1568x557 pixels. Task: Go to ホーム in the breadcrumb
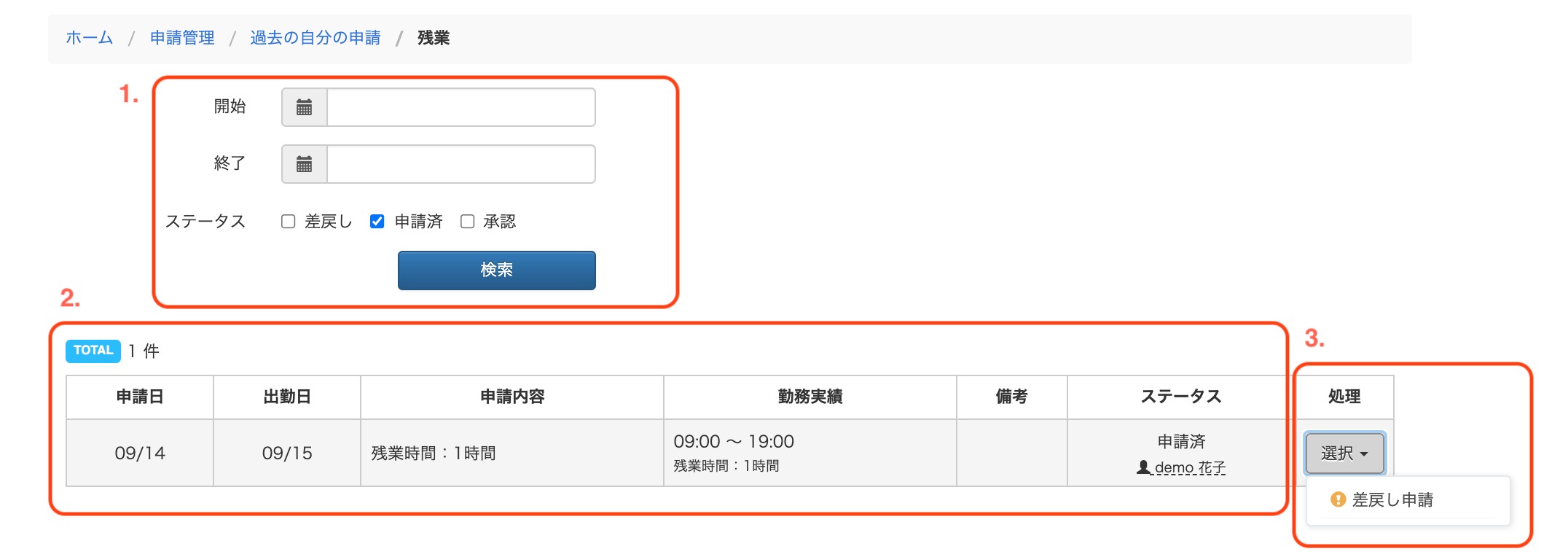pos(90,38)
